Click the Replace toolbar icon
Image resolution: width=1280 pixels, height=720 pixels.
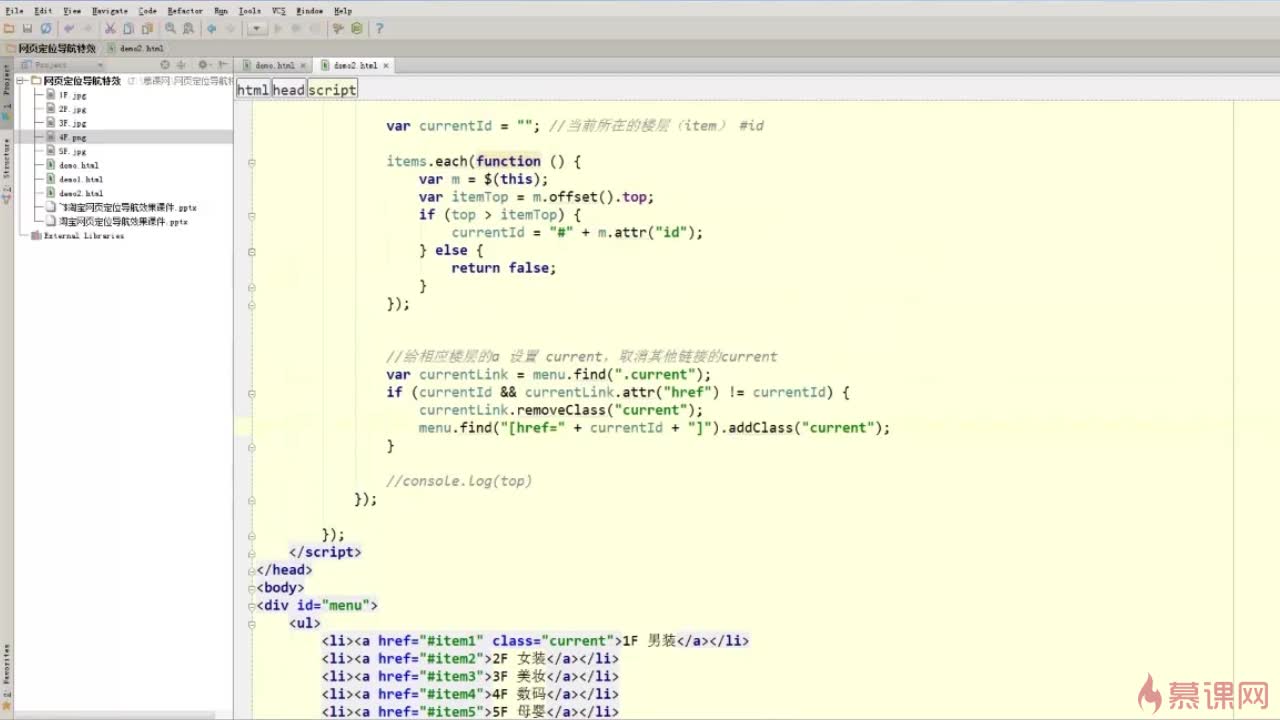click(x=189, y=29)
